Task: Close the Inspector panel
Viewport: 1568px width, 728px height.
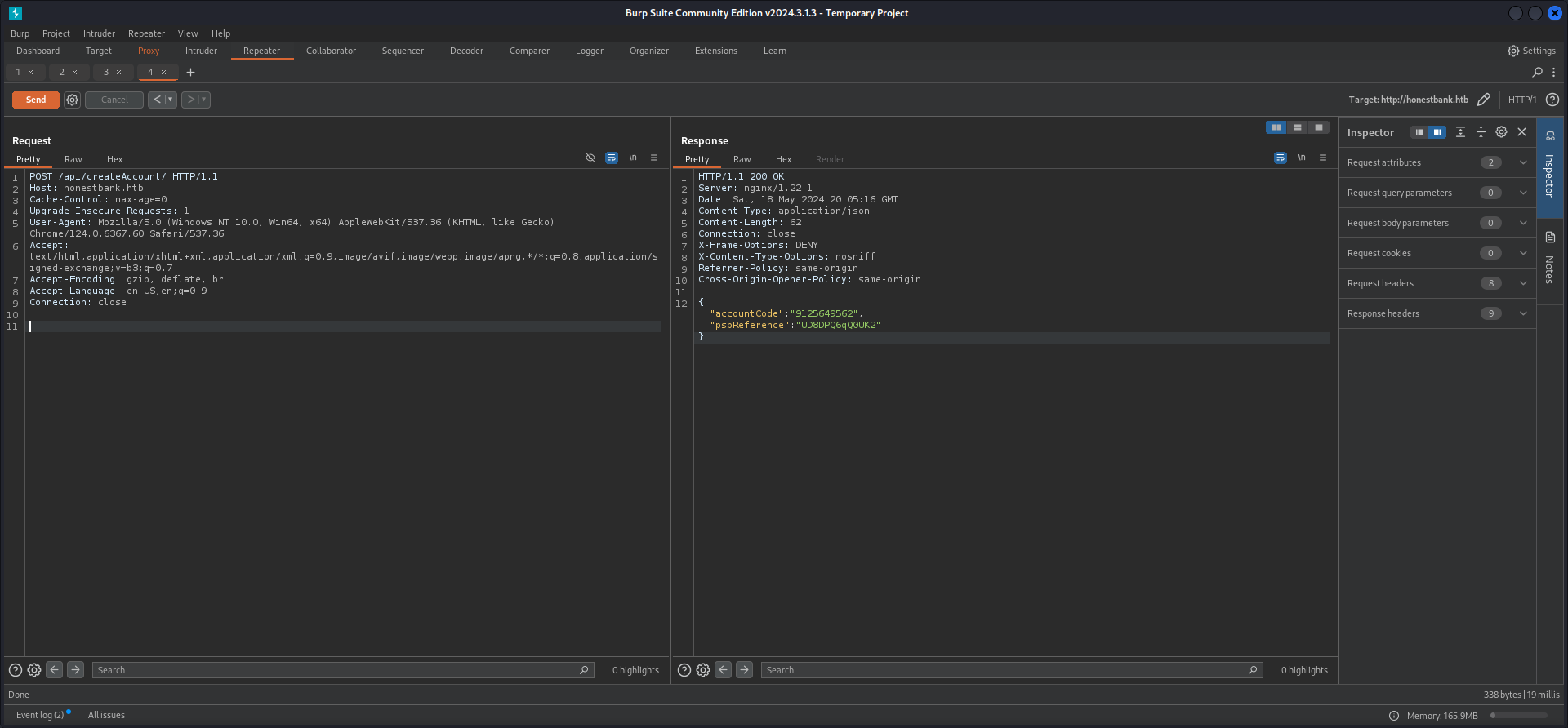Action: click(x=1522, y=132)
